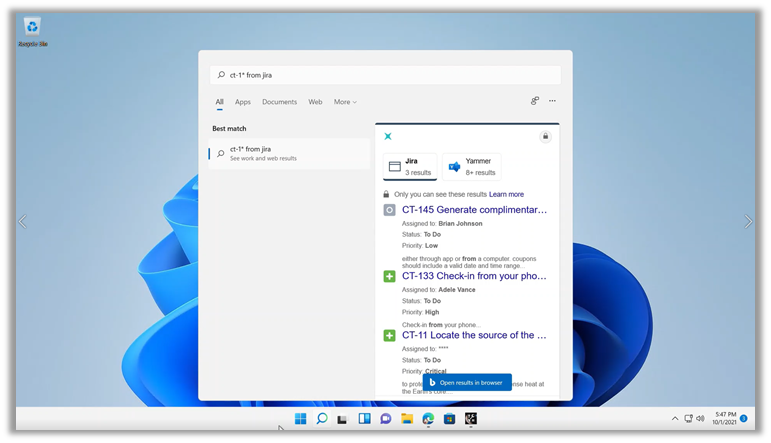Viewport: 771px width, 443px height.
Task: Click 'Assigned to: Adele Vance' text
Action: (x=439, y=290)
